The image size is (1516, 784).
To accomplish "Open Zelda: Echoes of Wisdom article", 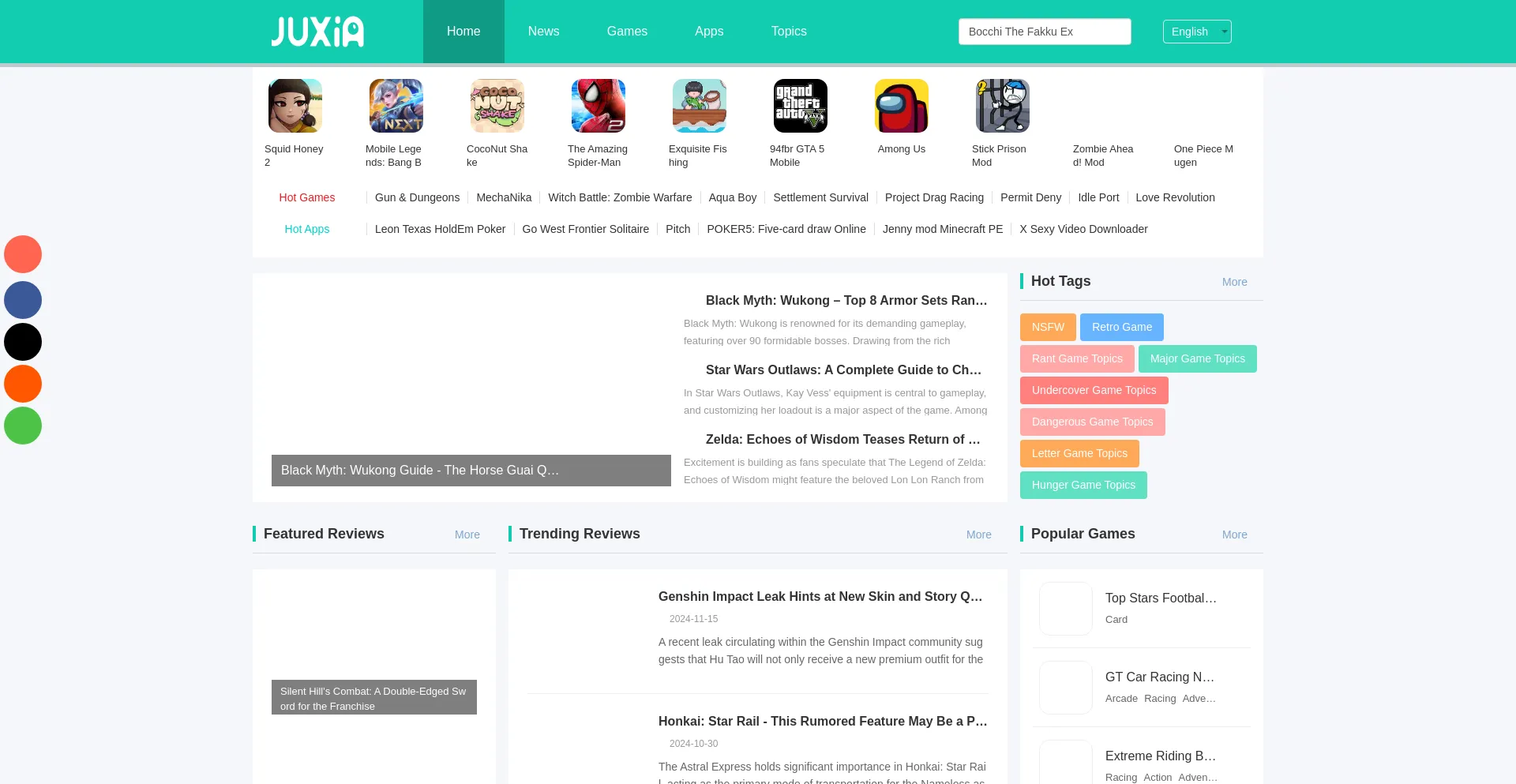I will click(x=843, y=439).
